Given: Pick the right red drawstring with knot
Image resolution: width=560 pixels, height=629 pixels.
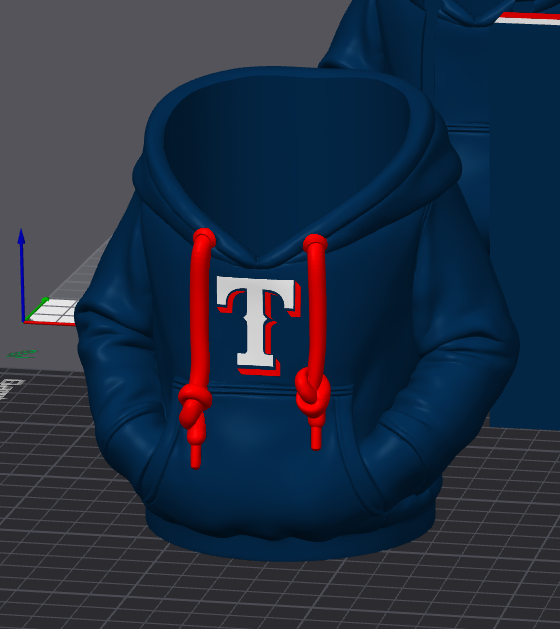Looking at the screenshot, I should pos(314,342).
